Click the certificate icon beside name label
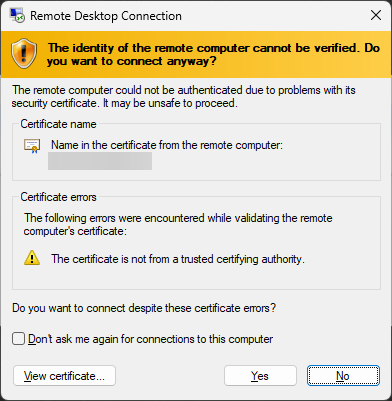Viewport: 392px width, 401px height. point(32,146)
